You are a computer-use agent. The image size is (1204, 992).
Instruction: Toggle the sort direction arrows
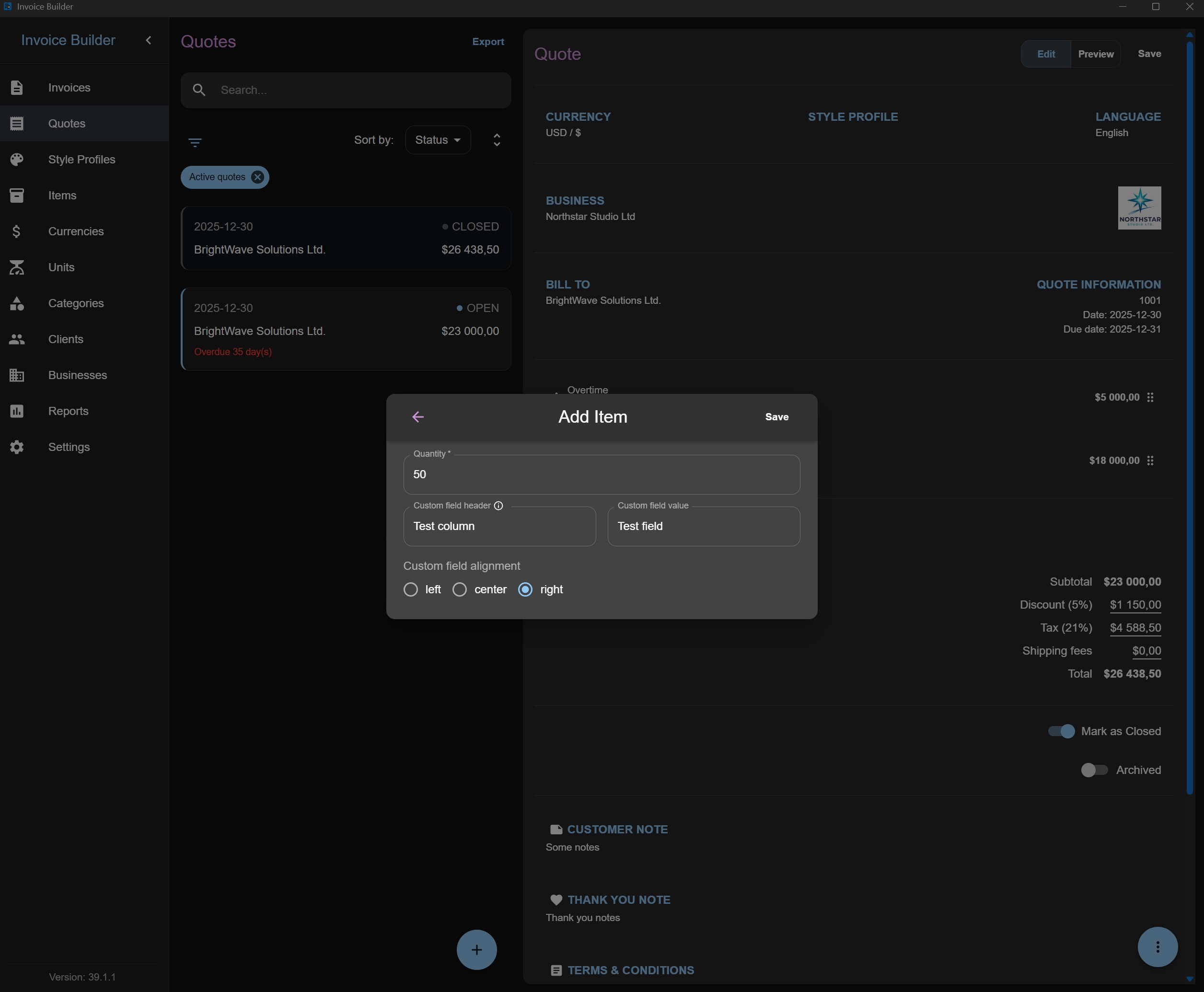pos(497,140)
